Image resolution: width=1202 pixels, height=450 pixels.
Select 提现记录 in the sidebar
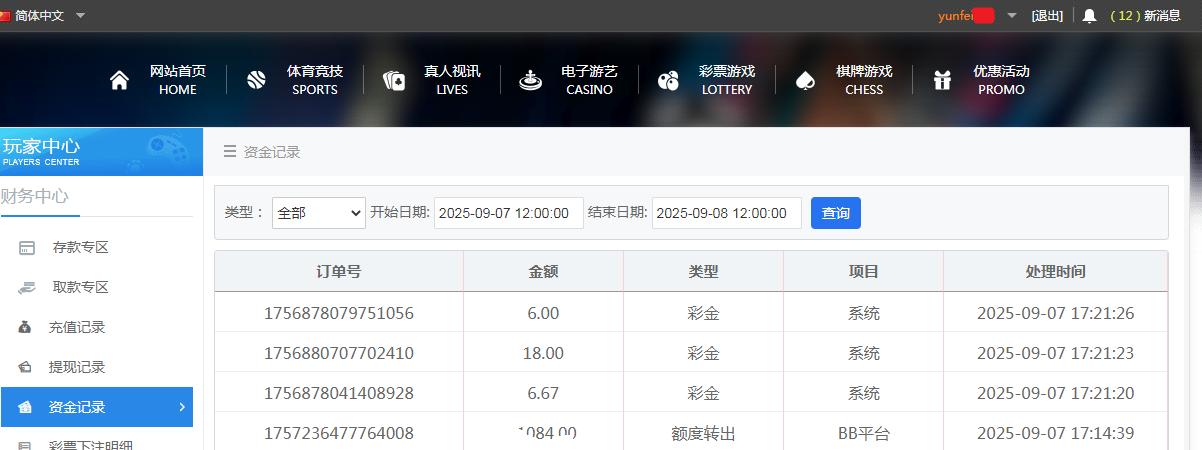(77, 367)
